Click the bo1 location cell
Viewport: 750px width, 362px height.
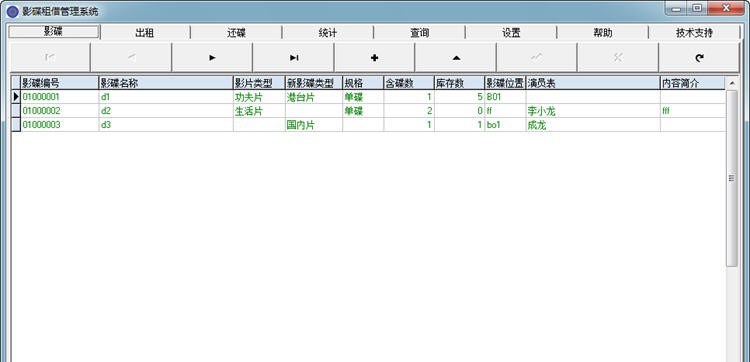[505, 125]
